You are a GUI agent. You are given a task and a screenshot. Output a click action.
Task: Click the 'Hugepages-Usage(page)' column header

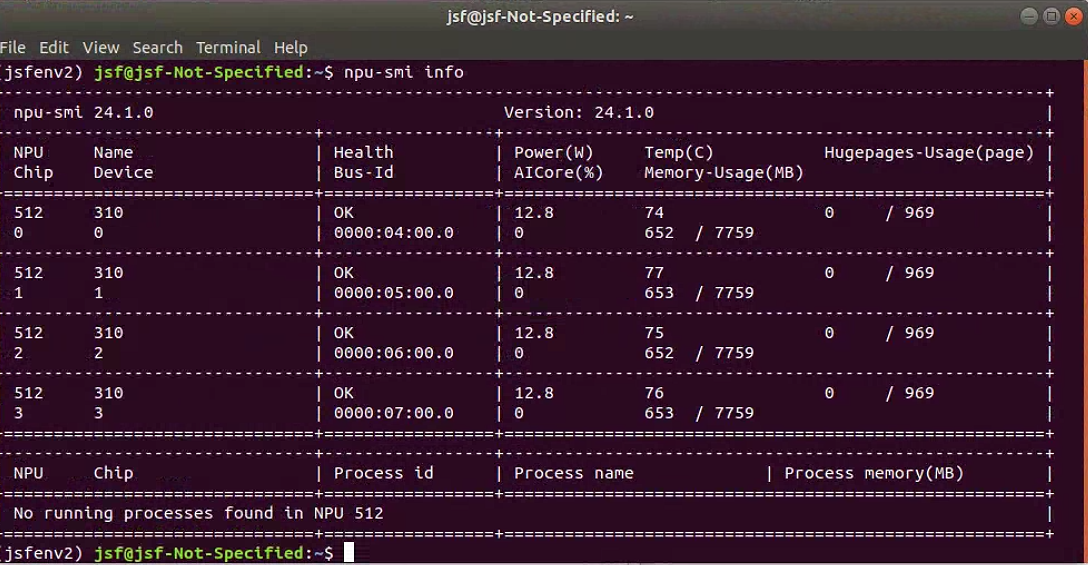929,152
